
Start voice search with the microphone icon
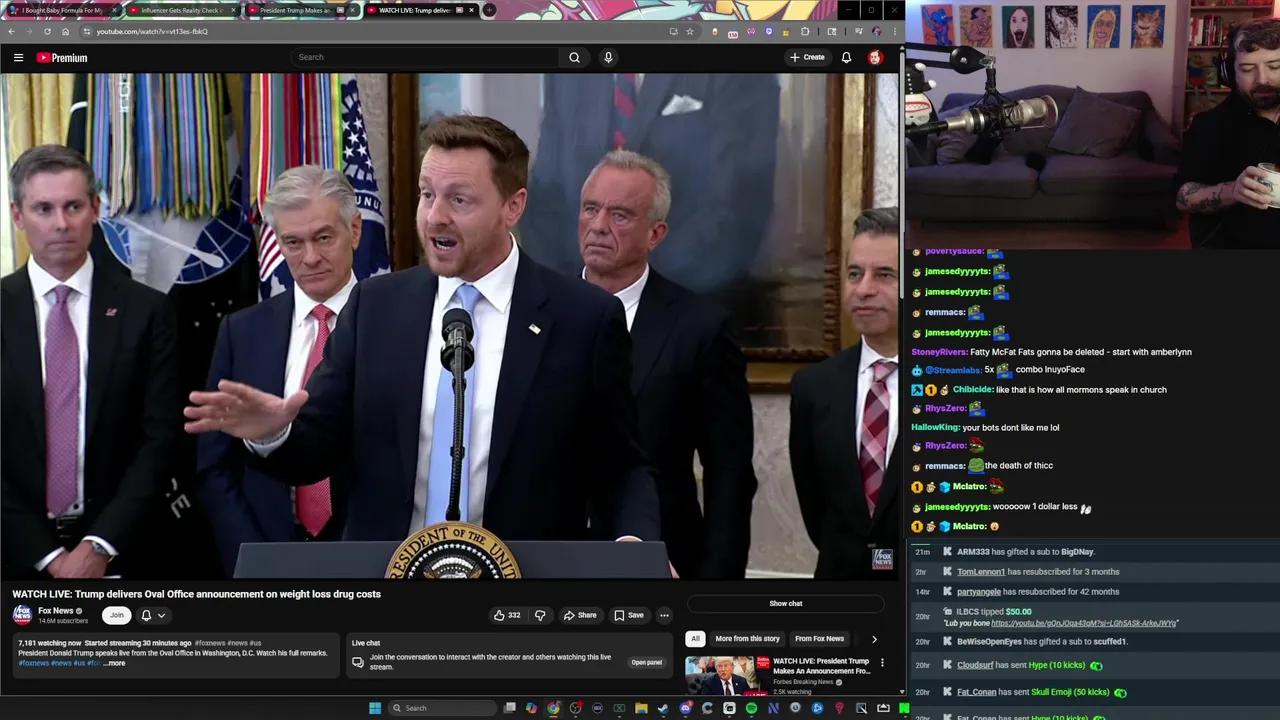coord(608,57)
